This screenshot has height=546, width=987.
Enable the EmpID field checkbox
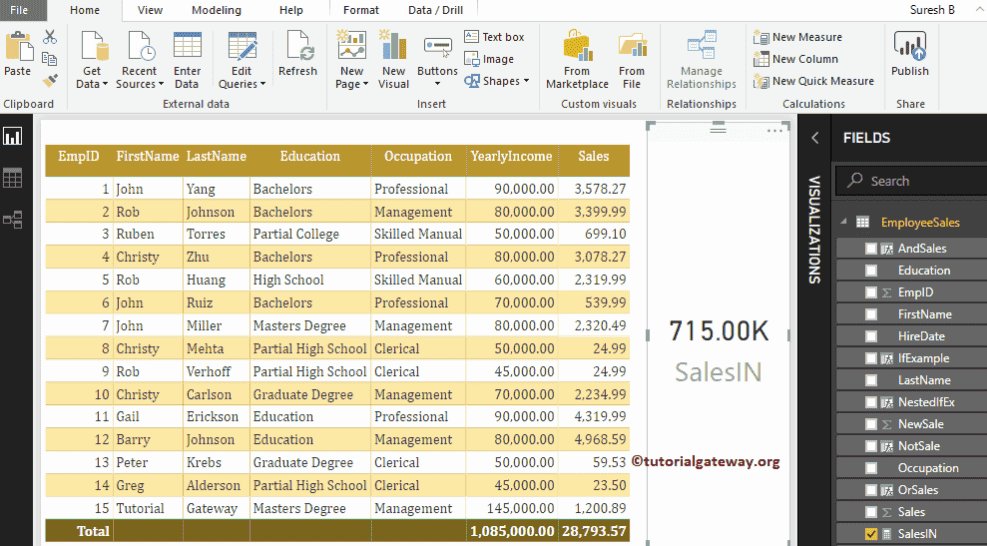point(871,293)
